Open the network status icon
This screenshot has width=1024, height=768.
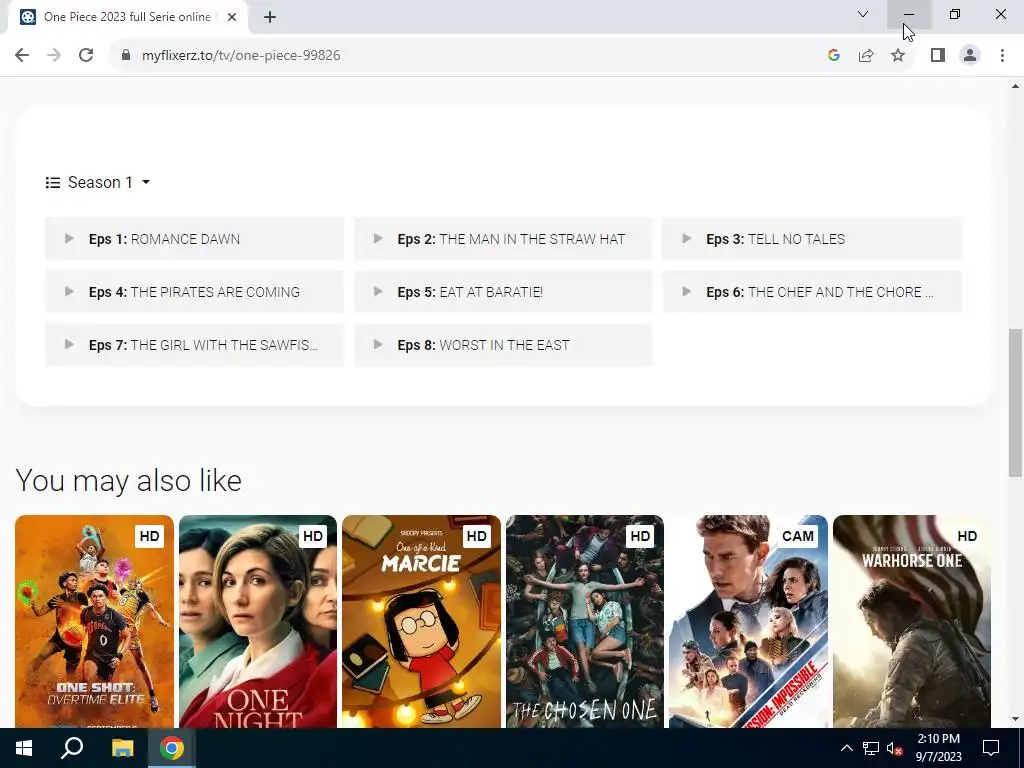pos(871,748)
